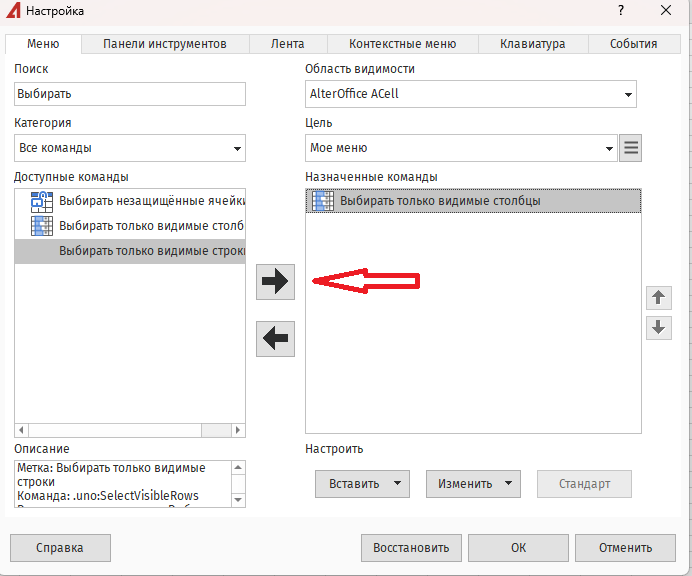Viewport: 692px width, 576px height.
Task: Open the hamburger menu beside Цель
Action: pyautogui.click(x=630, y=148)
